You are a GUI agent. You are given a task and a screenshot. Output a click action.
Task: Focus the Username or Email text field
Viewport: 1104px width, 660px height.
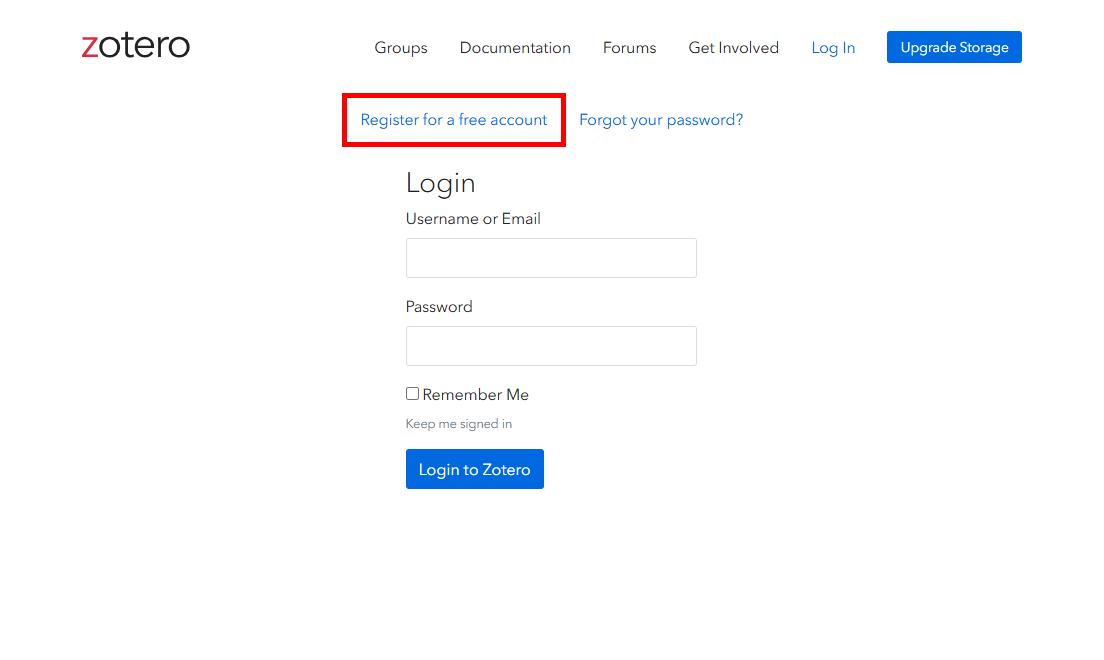pos(551,258)
